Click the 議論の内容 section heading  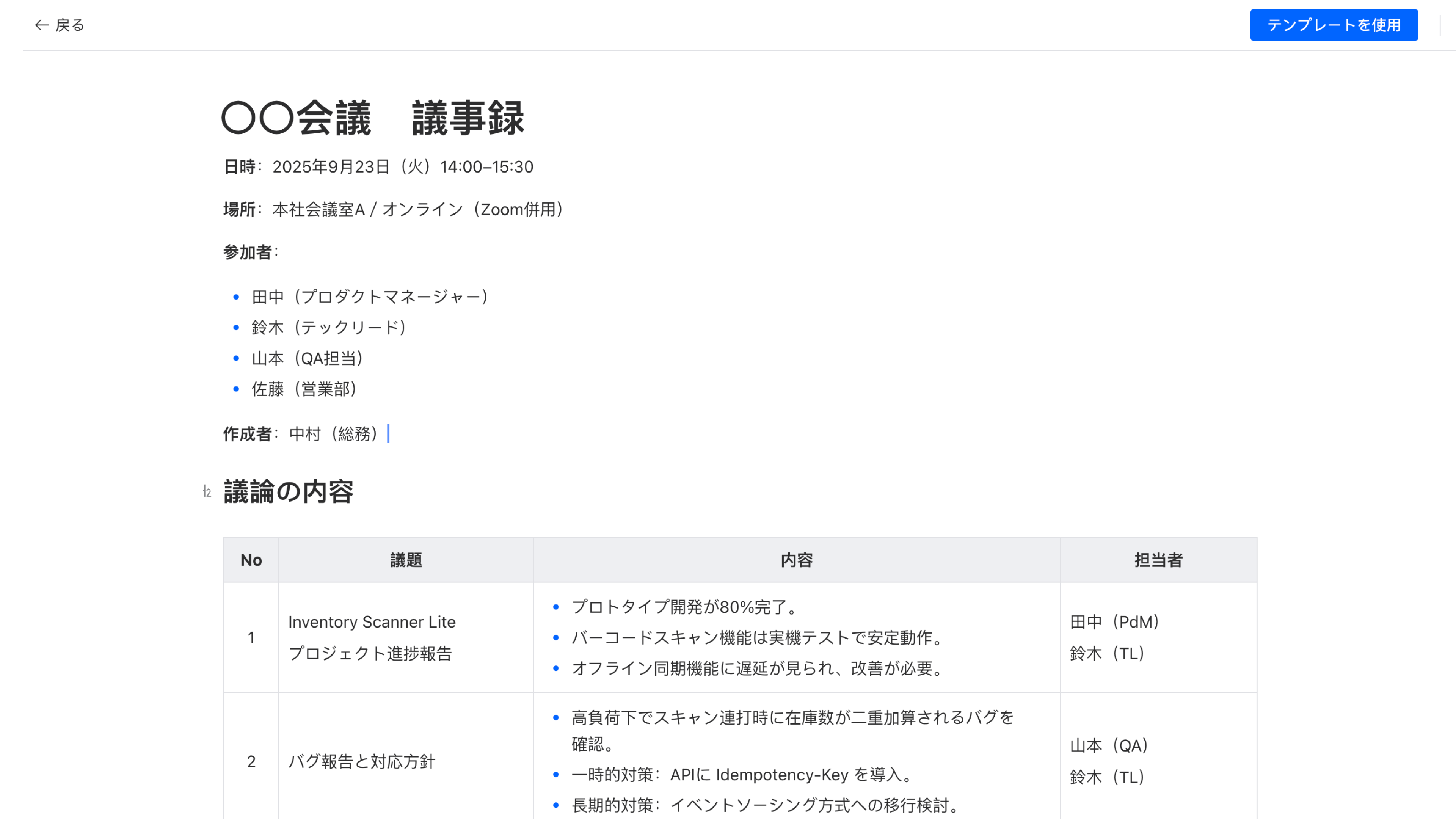pos(288,491)
